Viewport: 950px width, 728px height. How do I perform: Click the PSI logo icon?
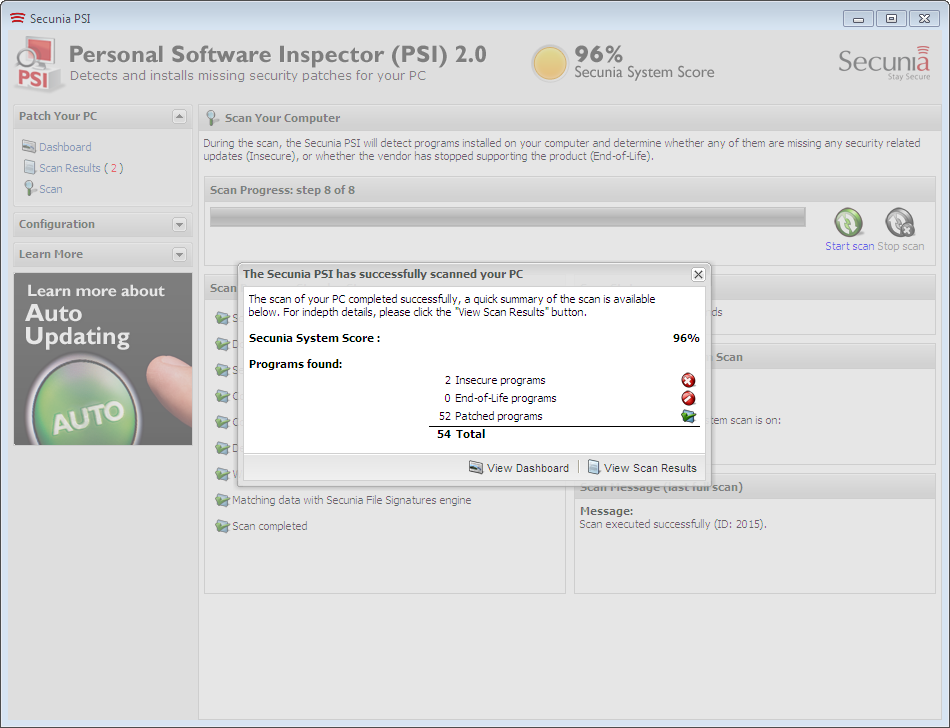(39, 64)
